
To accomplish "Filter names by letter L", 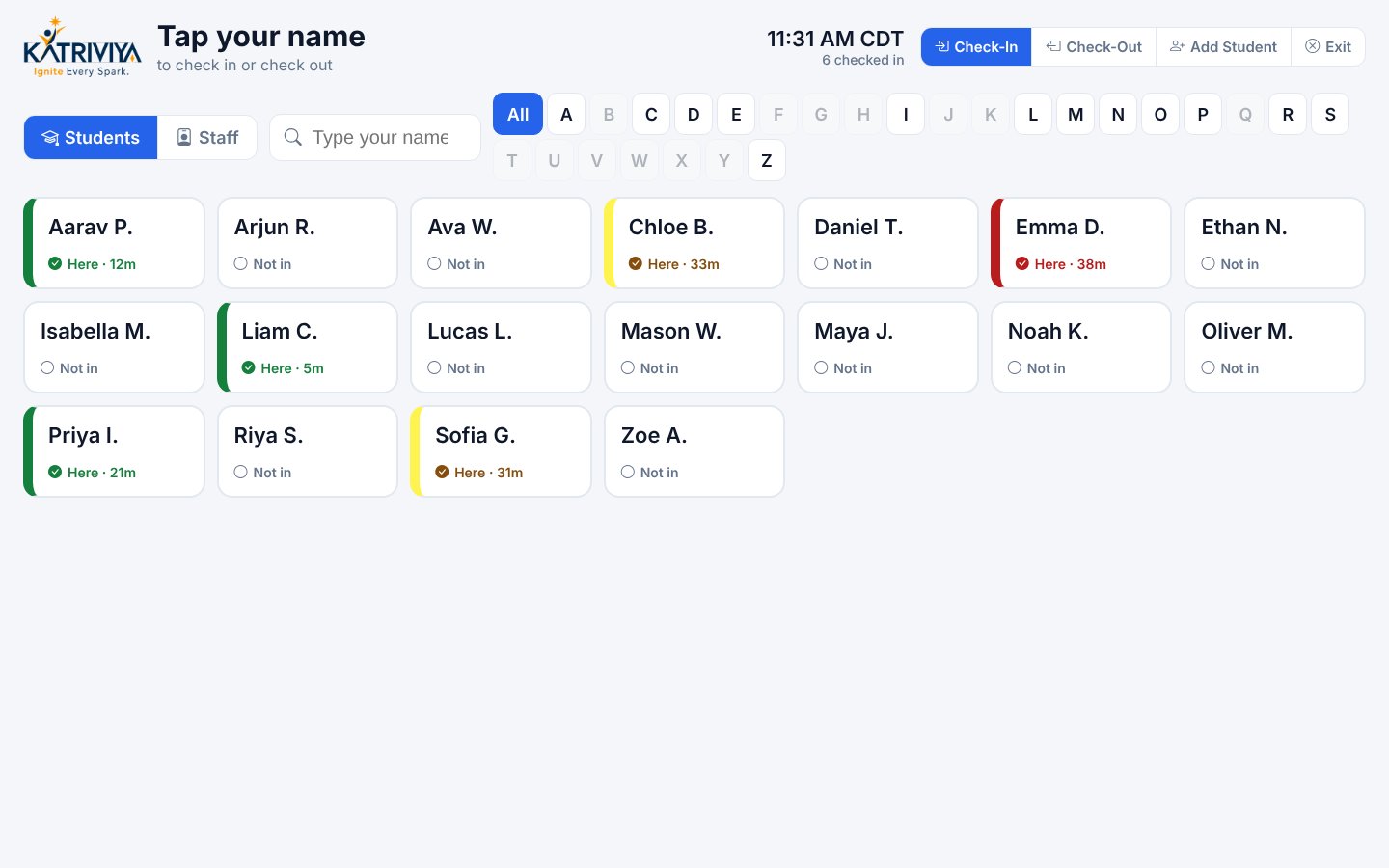I will [1033, 114].
